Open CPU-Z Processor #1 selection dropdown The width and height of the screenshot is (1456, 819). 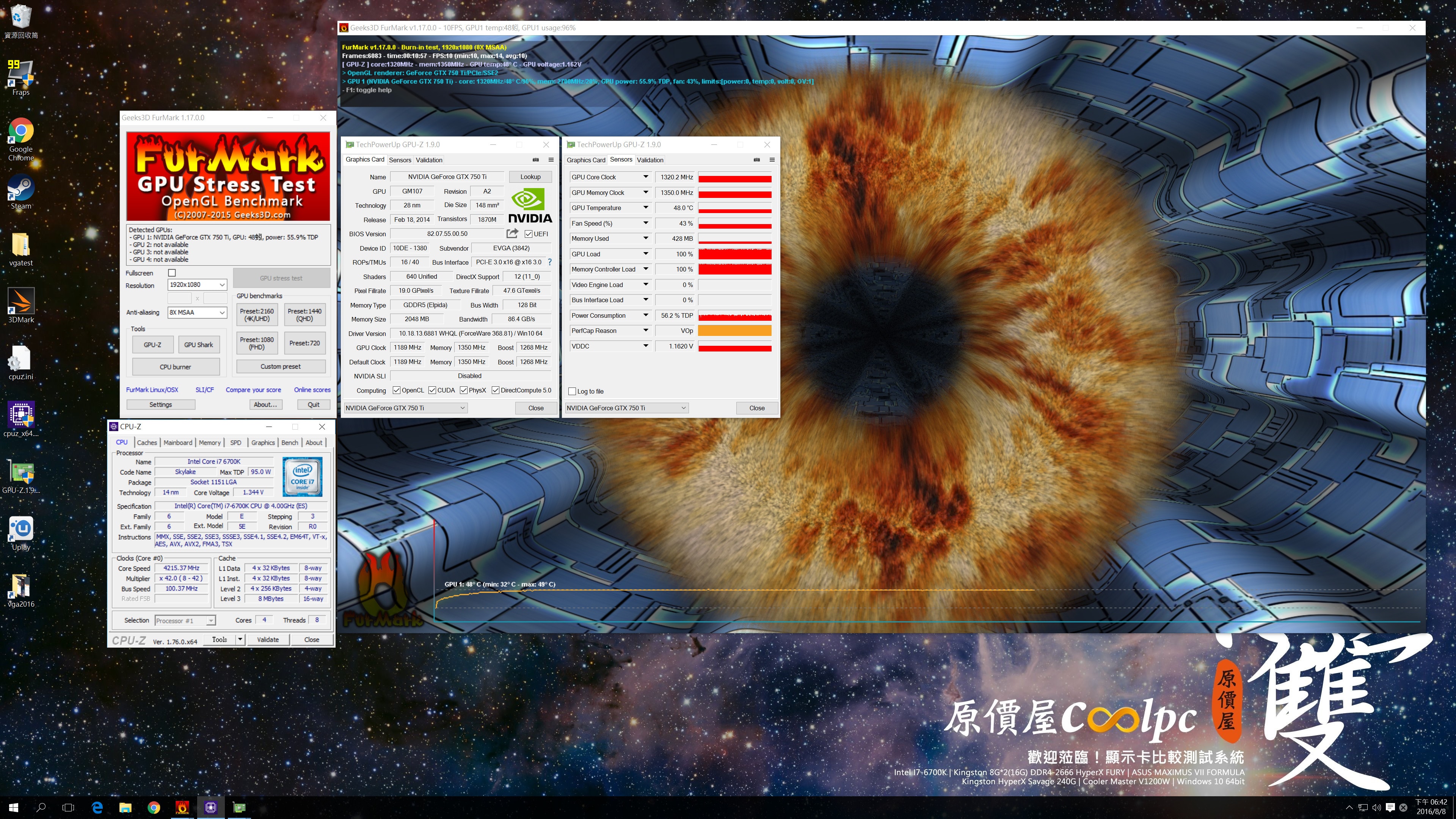185,621
